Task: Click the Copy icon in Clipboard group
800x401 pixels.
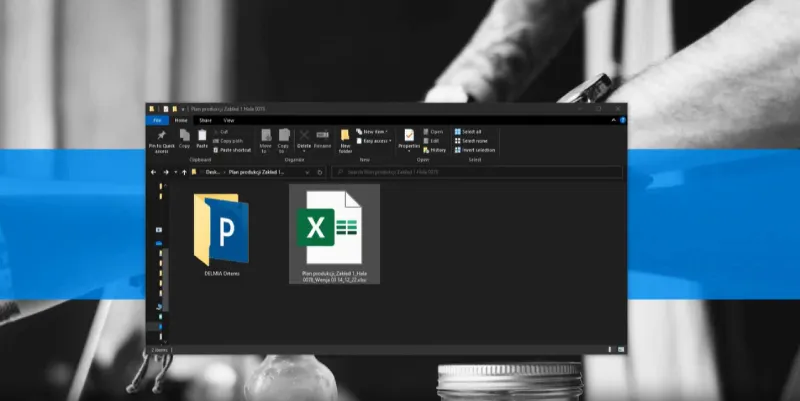Action: click(x=184, y=135)
